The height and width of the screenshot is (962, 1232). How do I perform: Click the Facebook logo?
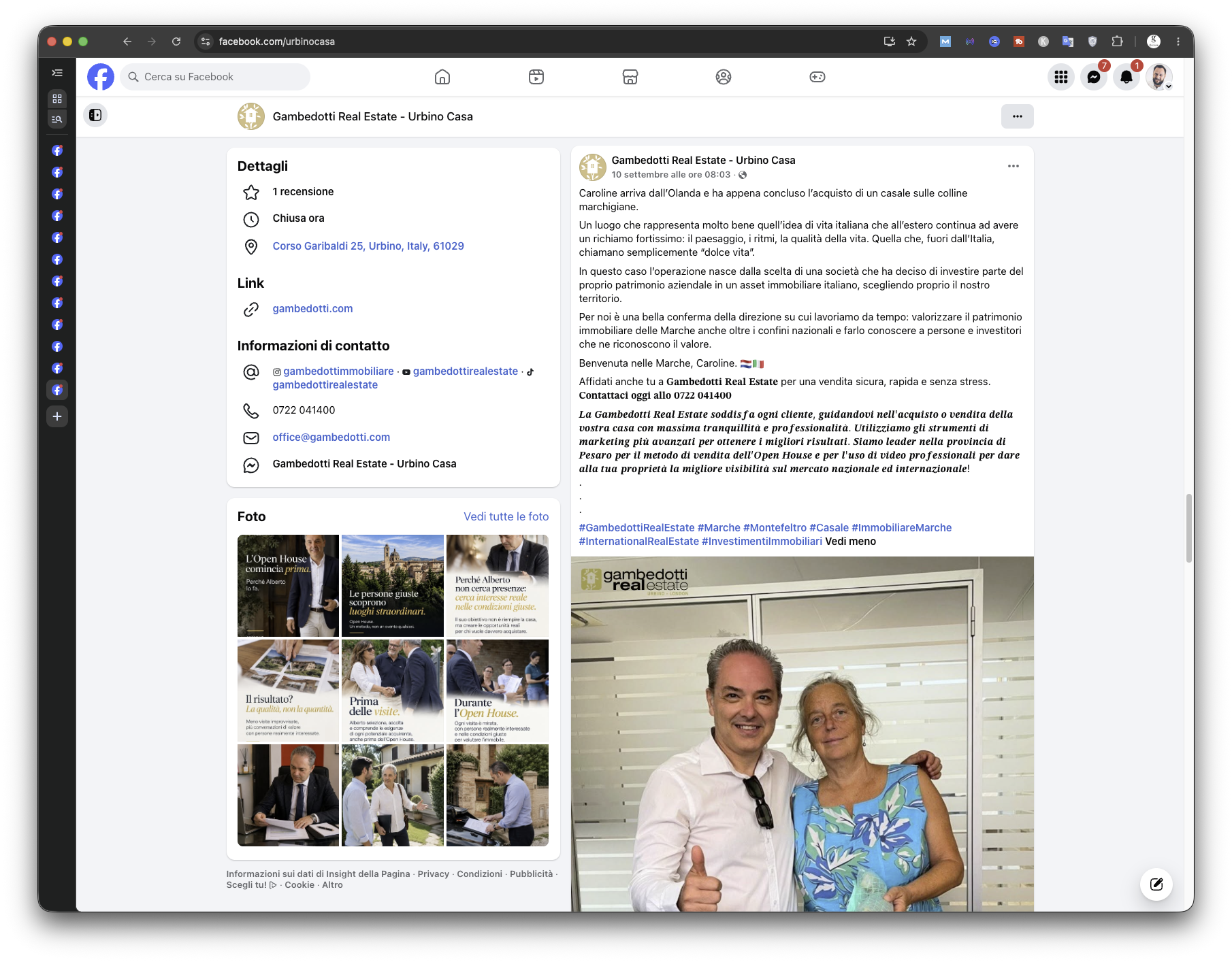click(101, 77)
